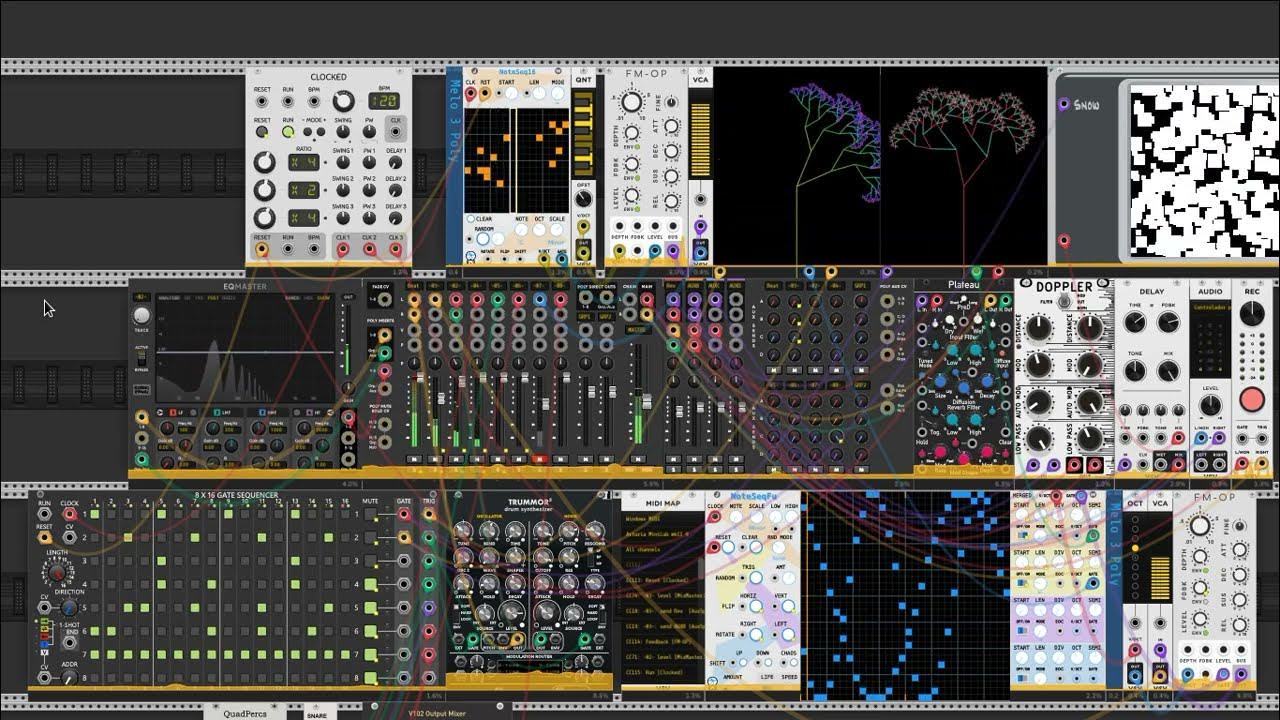
Task: Click the red mute button on MixMaster
Action: click(x=542, y=459)
